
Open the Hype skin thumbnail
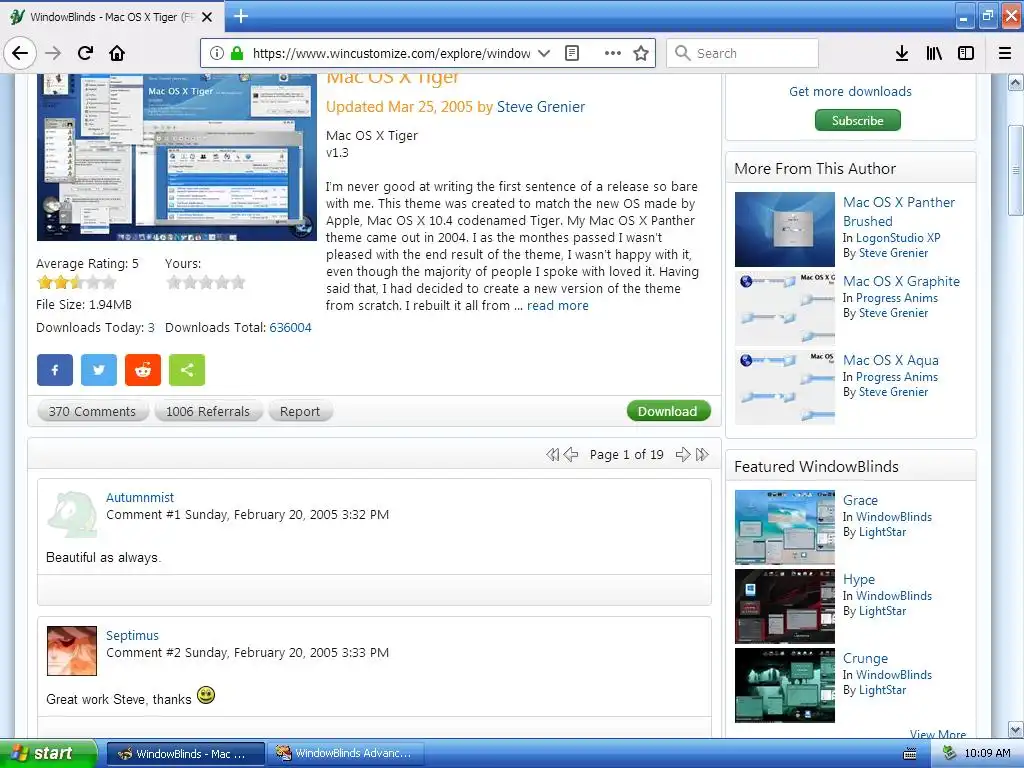[x=784, y=606]
